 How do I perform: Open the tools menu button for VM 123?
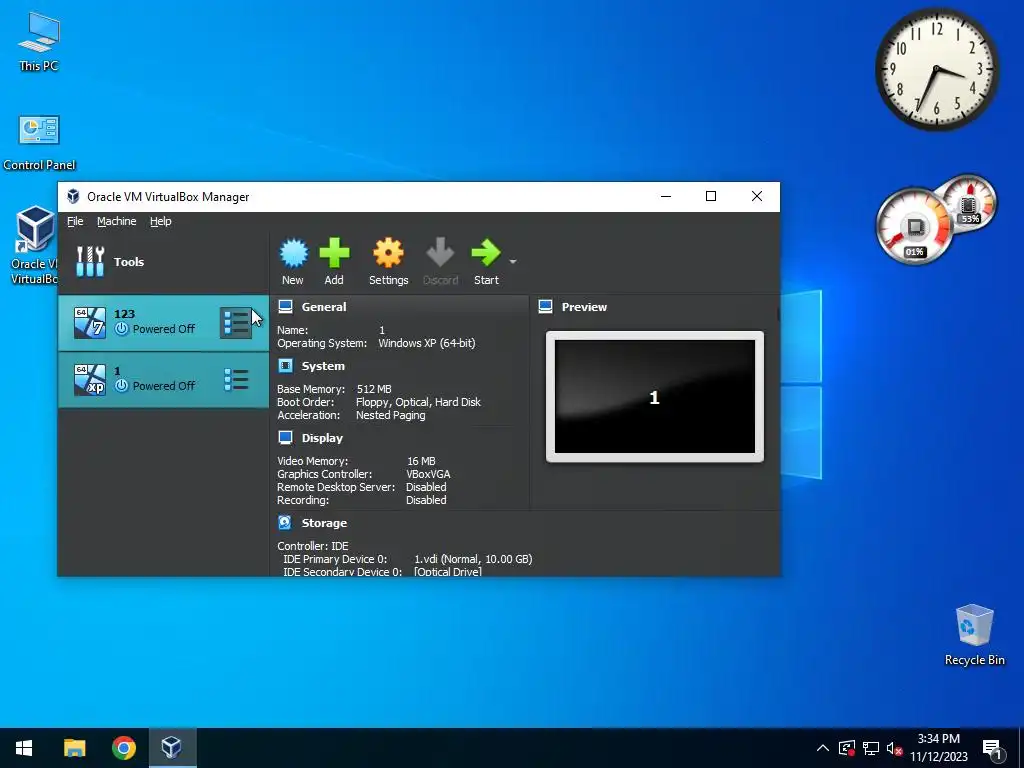(x=236, y=323)
